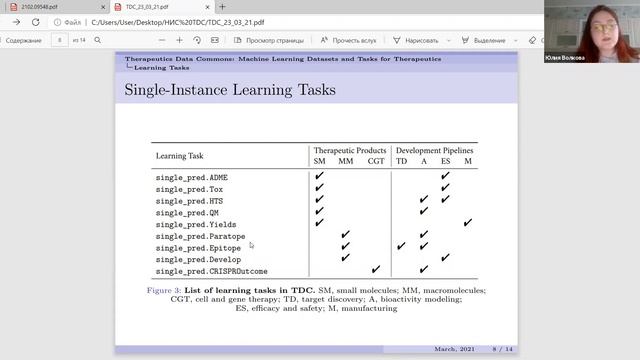Click the Figure 3 caption link
Image resolution: width=640 pixels, height=360 pixels.
tap(164, 291)
